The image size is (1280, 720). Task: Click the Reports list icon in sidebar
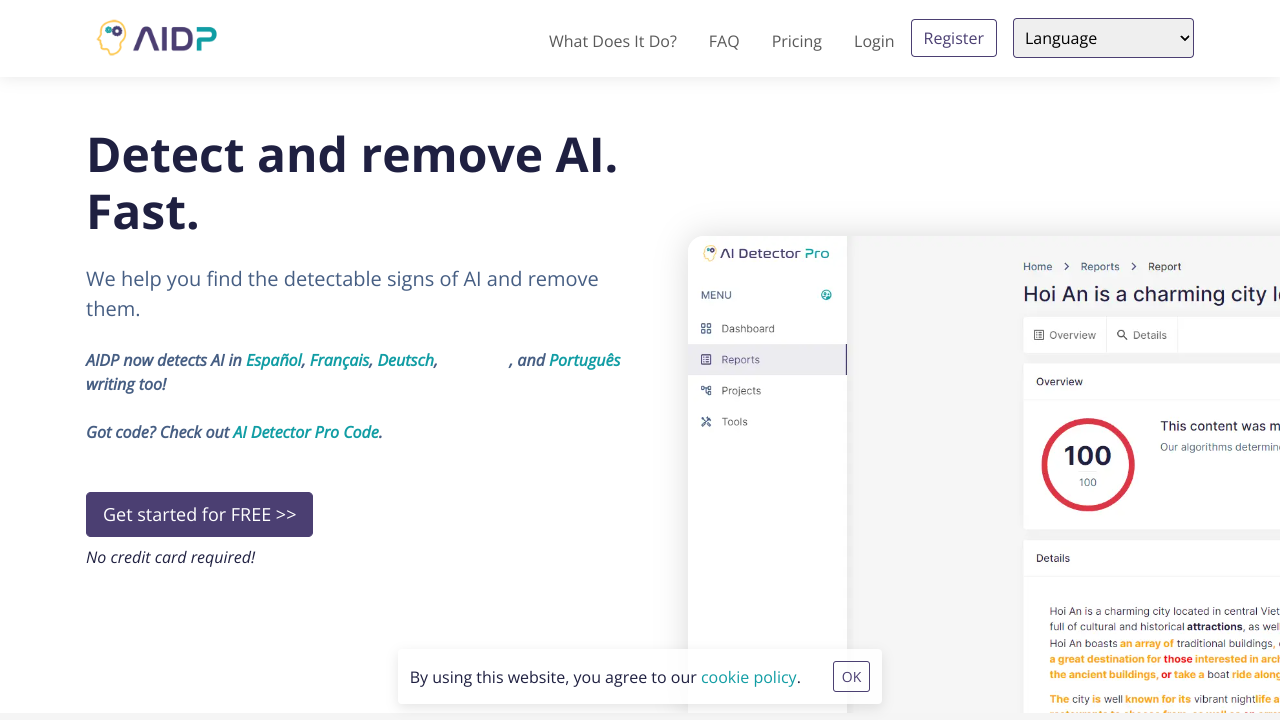click(x=706, y=359)
